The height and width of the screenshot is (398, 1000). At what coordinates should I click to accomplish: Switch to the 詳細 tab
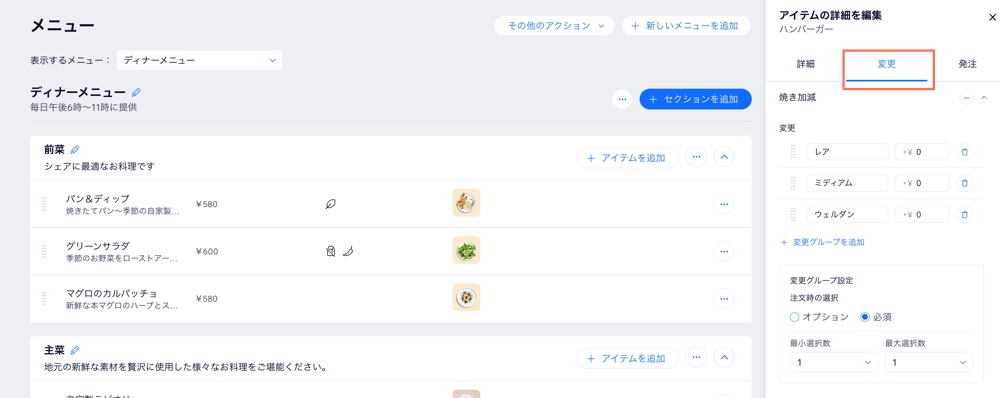tap(805, 64)
